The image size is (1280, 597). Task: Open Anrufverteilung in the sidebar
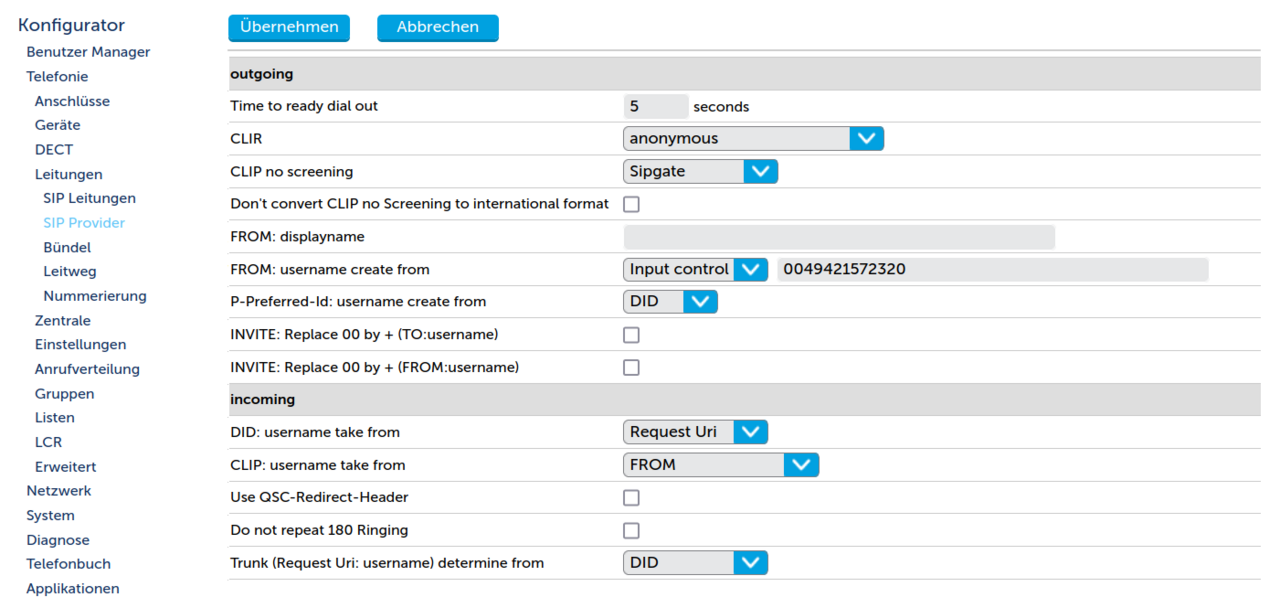(87, 369)
